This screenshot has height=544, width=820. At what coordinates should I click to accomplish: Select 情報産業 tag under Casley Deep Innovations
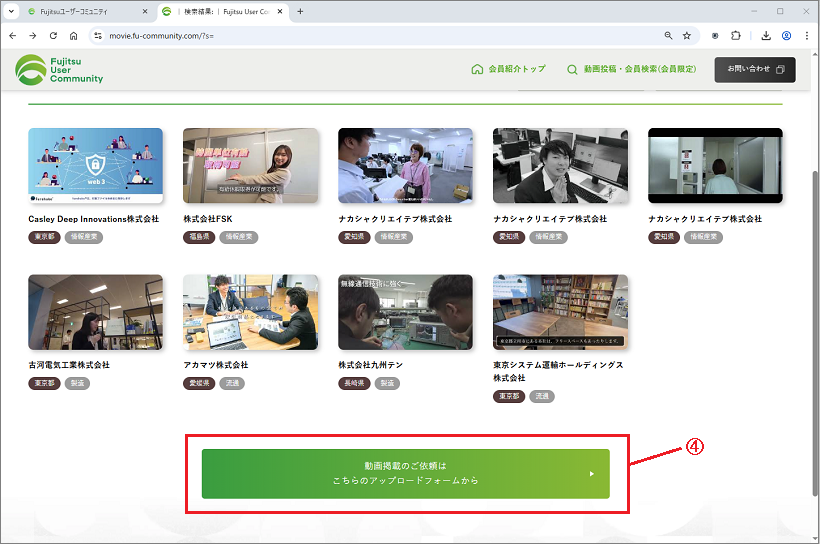[x=84, y=237]
